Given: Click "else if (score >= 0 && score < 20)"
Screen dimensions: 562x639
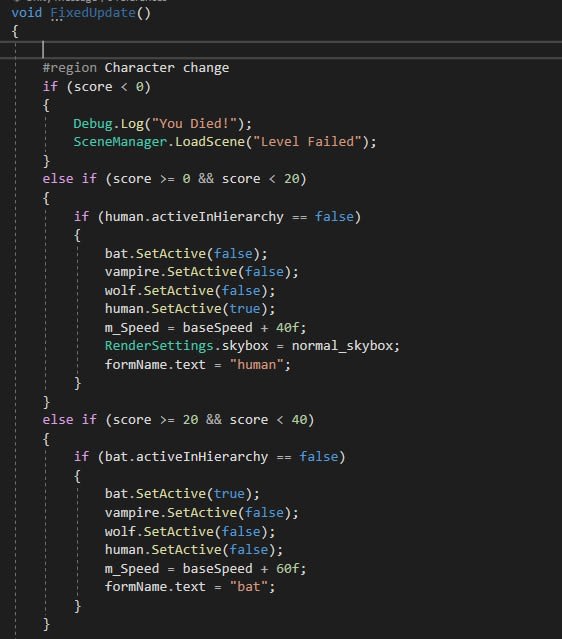Looking at the screenshot, I should (x=174, y=179).
